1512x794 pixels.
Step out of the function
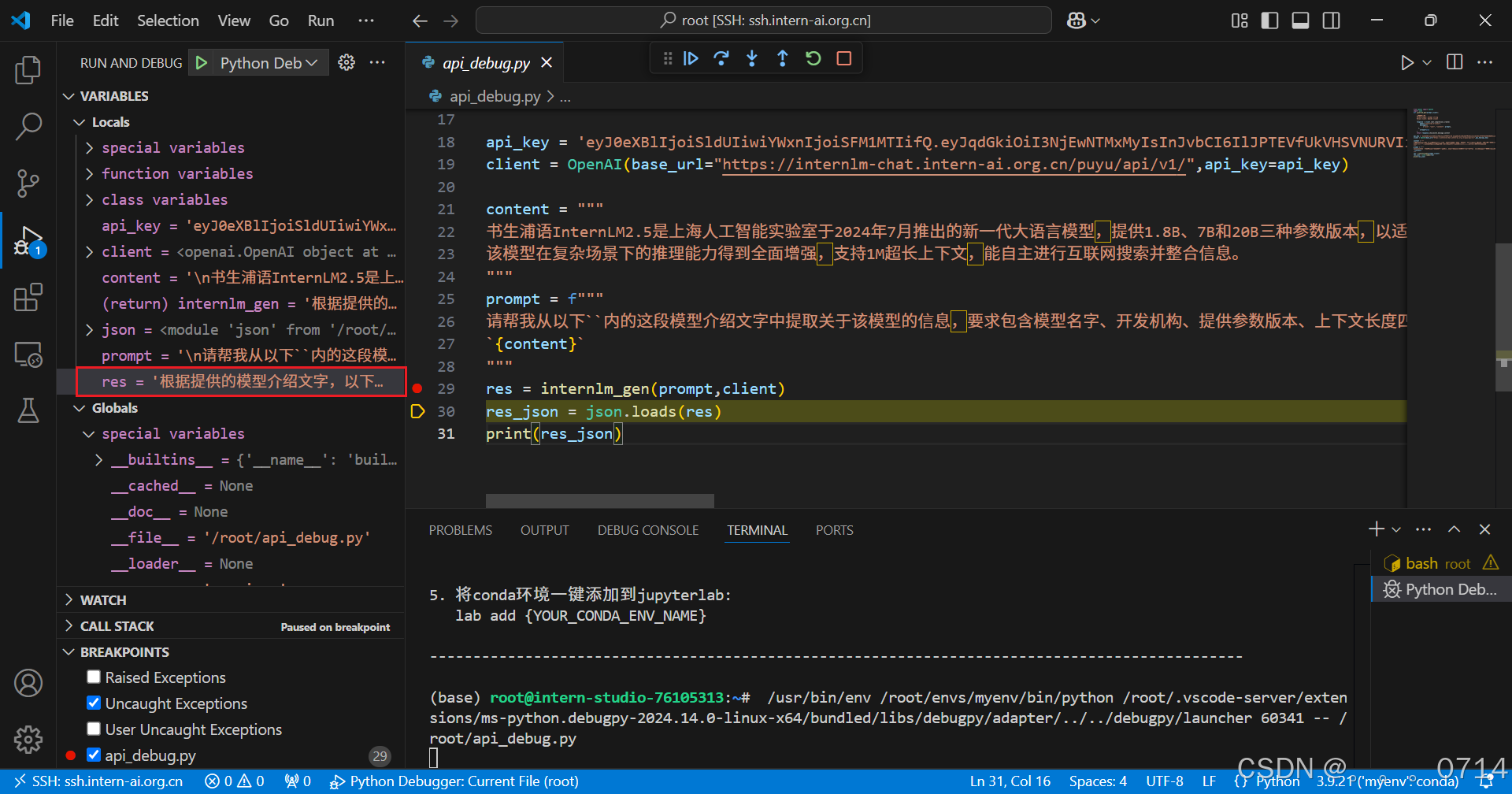[x=782, y=58]
